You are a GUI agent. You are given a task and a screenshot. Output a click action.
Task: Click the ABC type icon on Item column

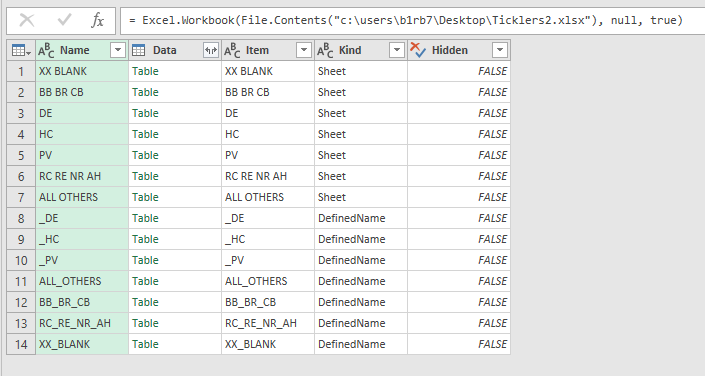click(232, 50)
